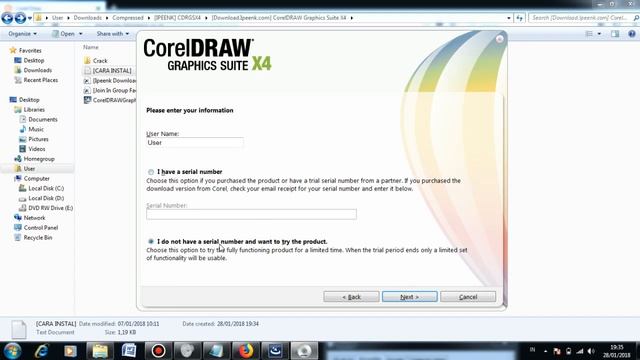Viewport: 640px width, 360px height.
Task: Select 'I do not have a serial number' option
Action: click(151, 241)
